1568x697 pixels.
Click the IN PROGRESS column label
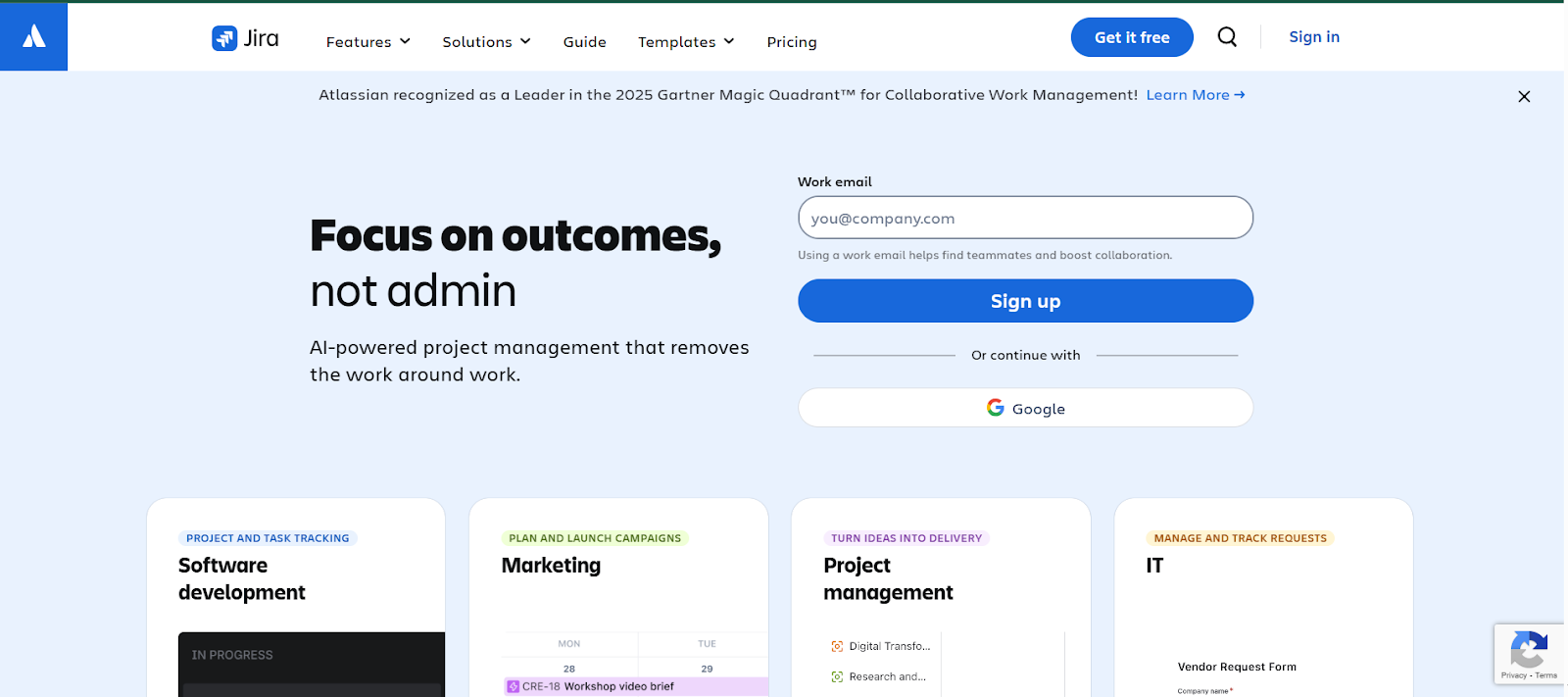coord(232,655)
